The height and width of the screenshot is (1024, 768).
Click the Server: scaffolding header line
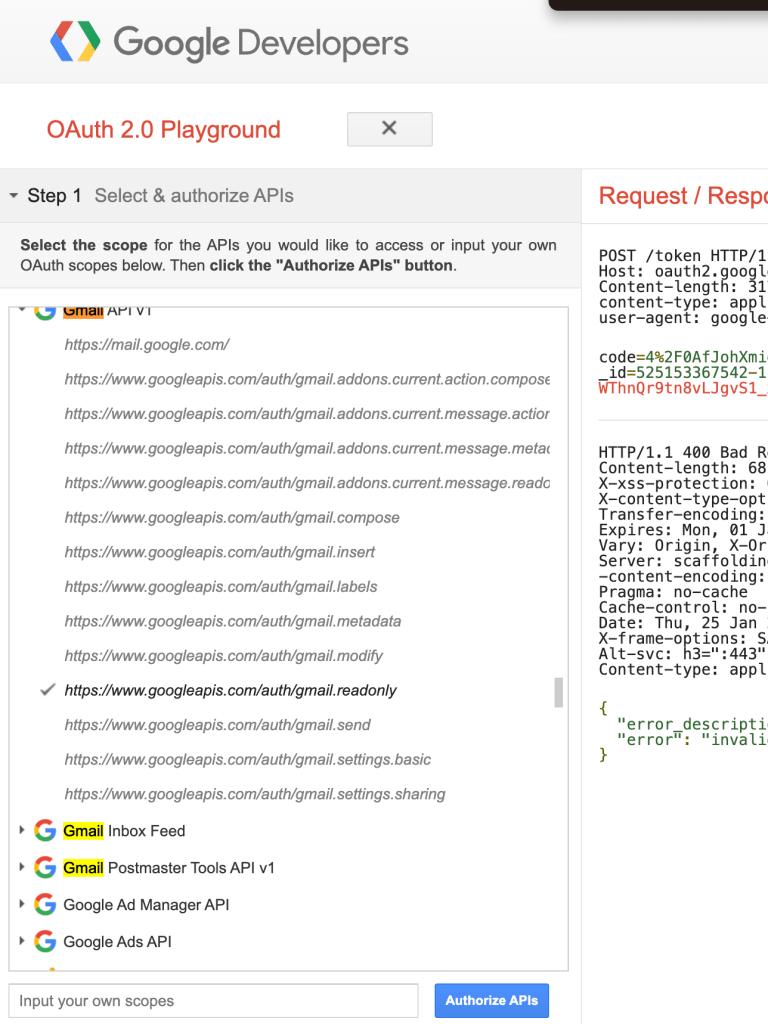click(683, 561)
